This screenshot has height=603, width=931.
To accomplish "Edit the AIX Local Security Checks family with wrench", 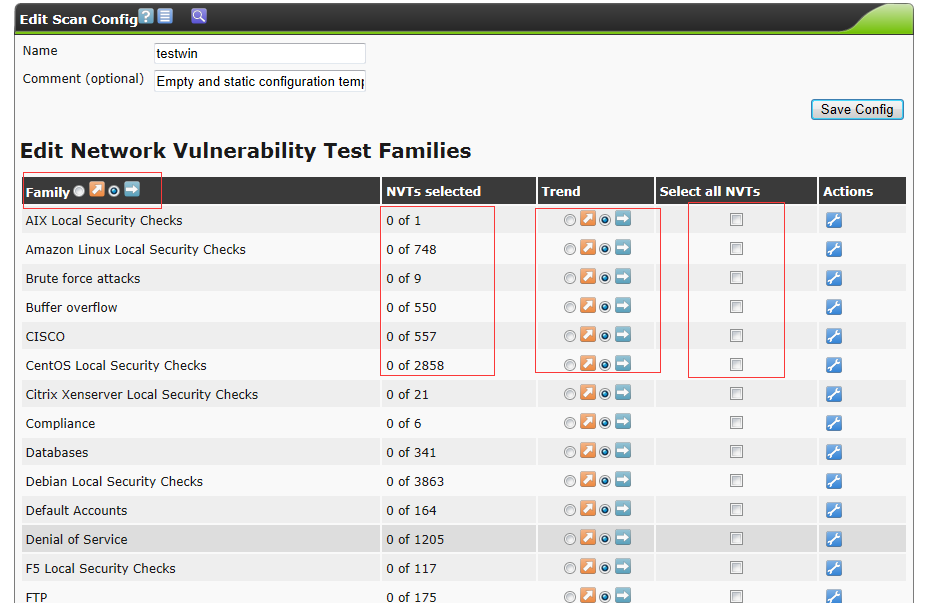I will [834, 220].
